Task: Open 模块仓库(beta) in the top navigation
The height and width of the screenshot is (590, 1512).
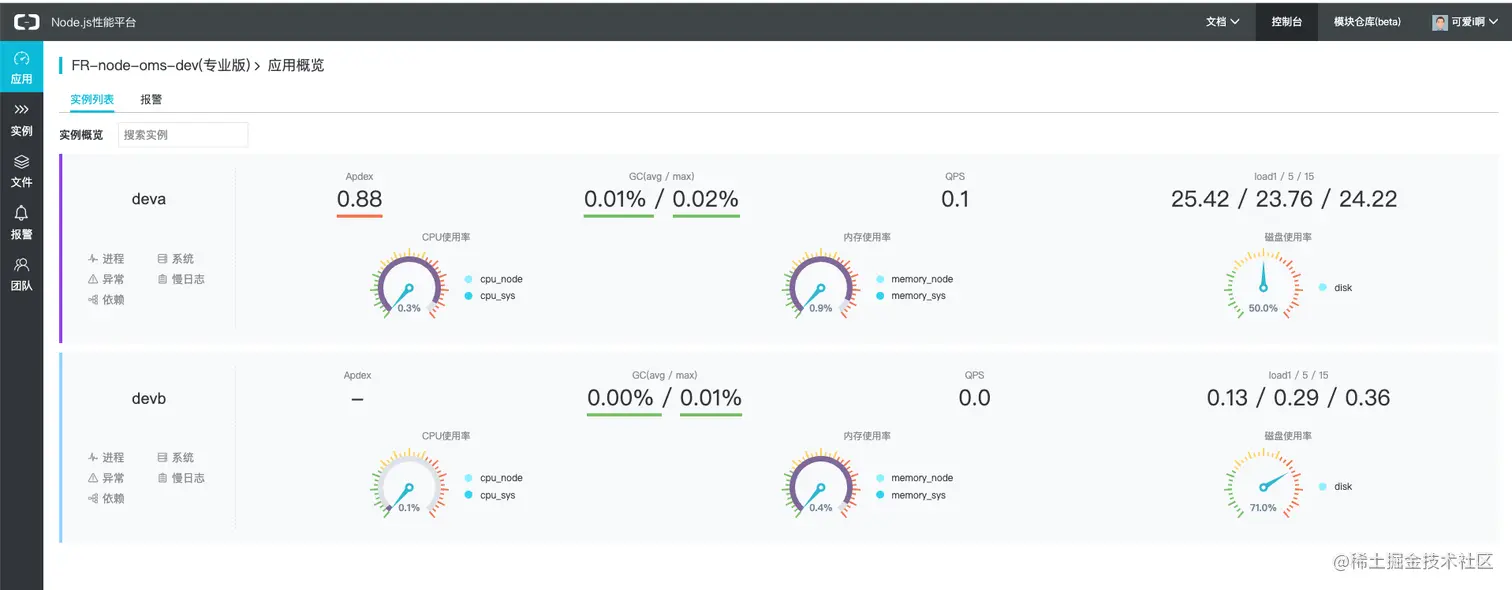Action: pos(1367,21)
